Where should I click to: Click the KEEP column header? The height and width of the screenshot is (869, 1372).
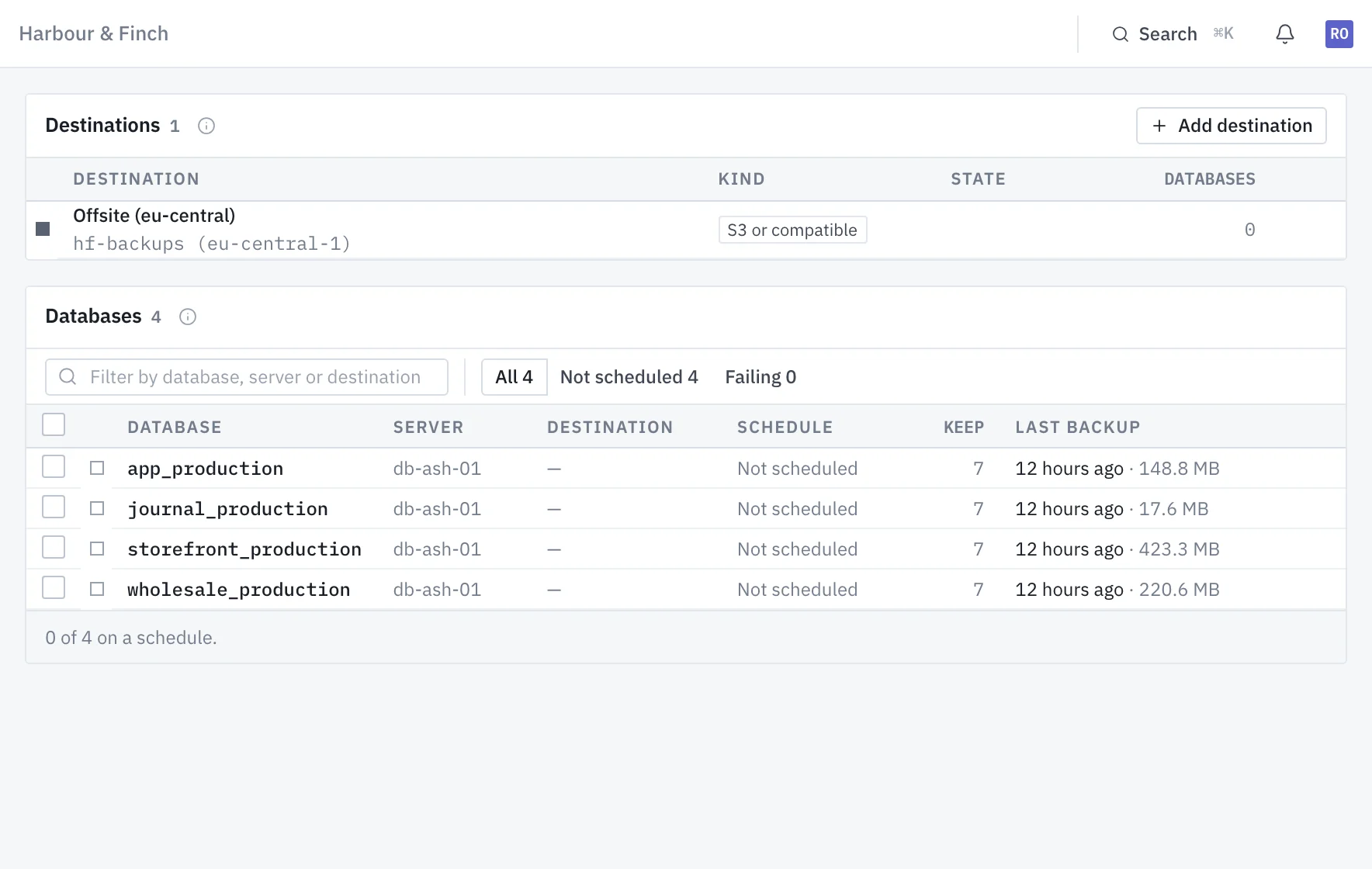[x=964, y=428]
